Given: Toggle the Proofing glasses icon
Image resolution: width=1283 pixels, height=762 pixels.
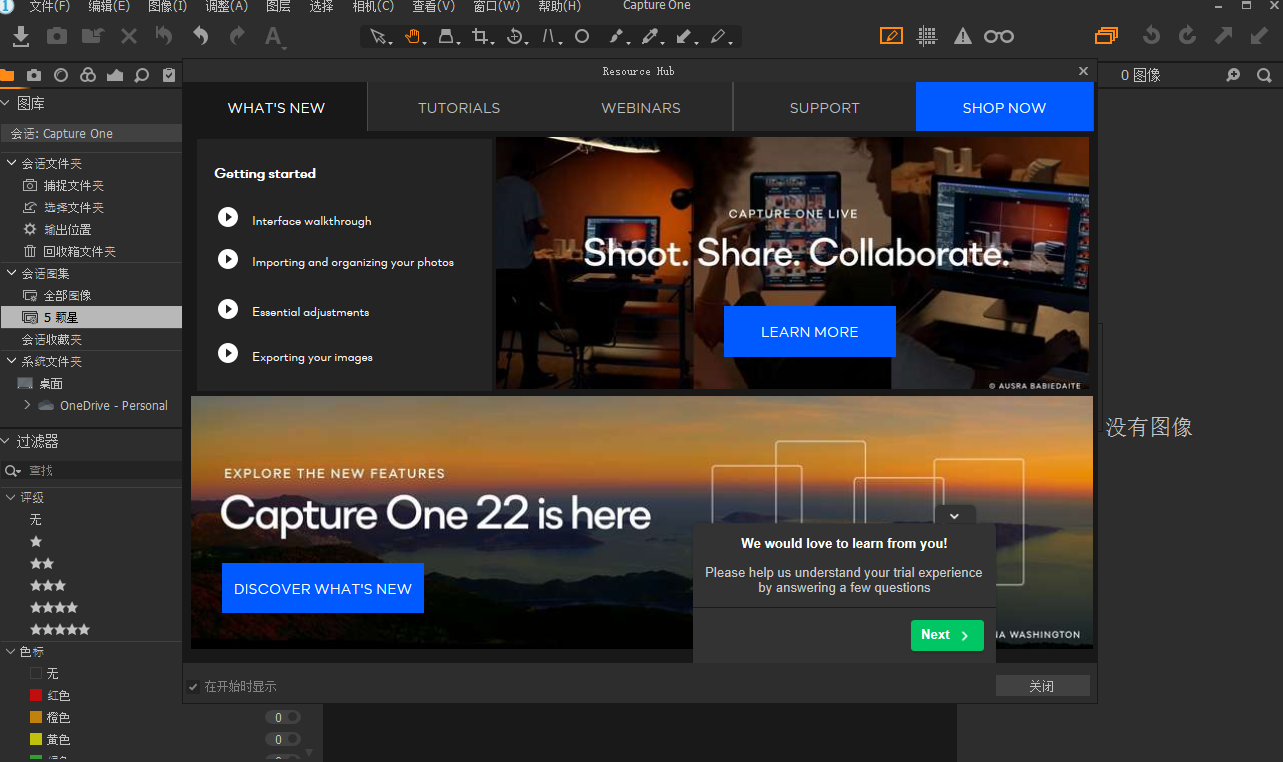Looking at the screenshot, I should pos(999,37).
